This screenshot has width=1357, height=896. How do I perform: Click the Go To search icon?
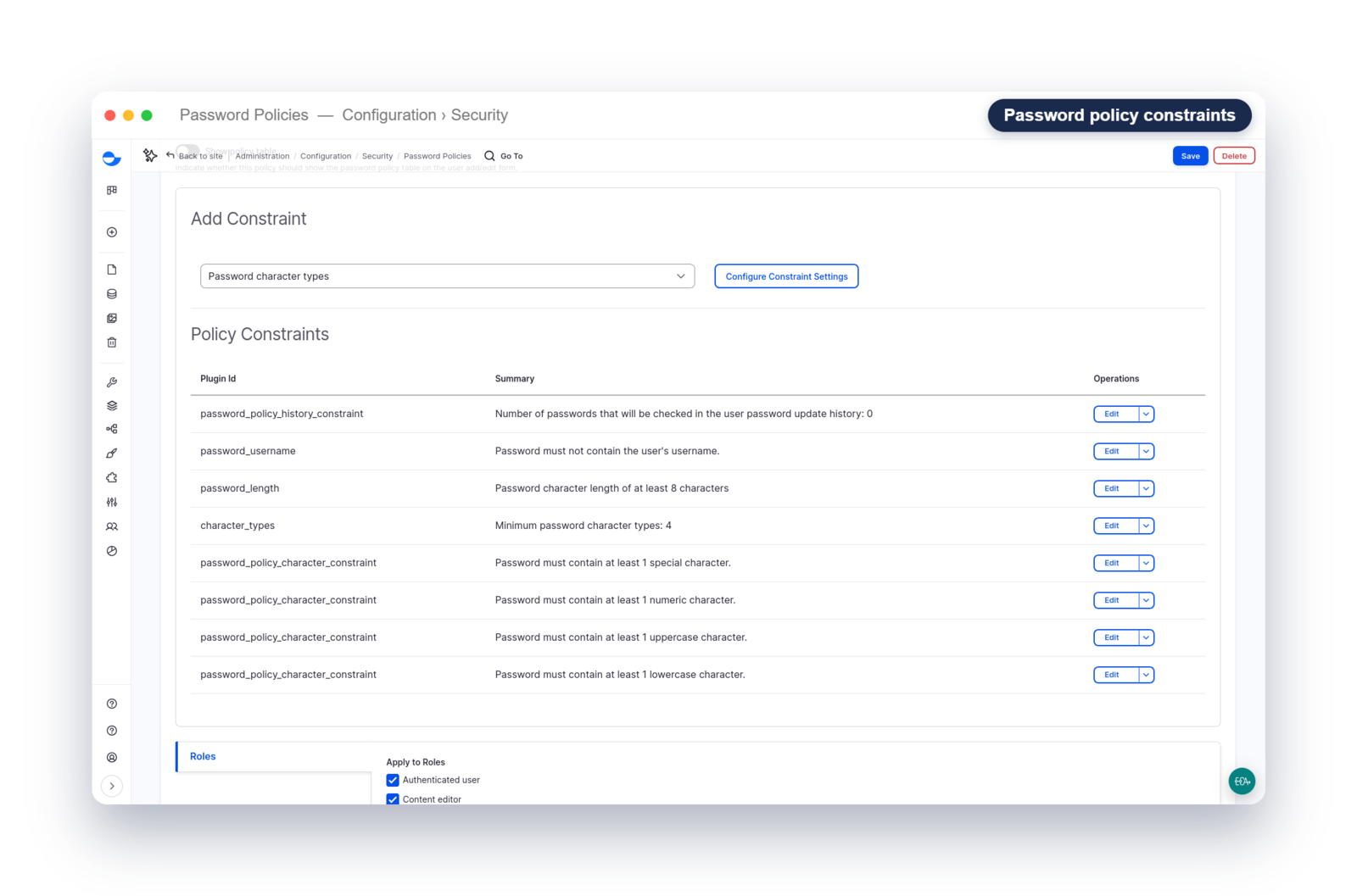tap(489, 156)
